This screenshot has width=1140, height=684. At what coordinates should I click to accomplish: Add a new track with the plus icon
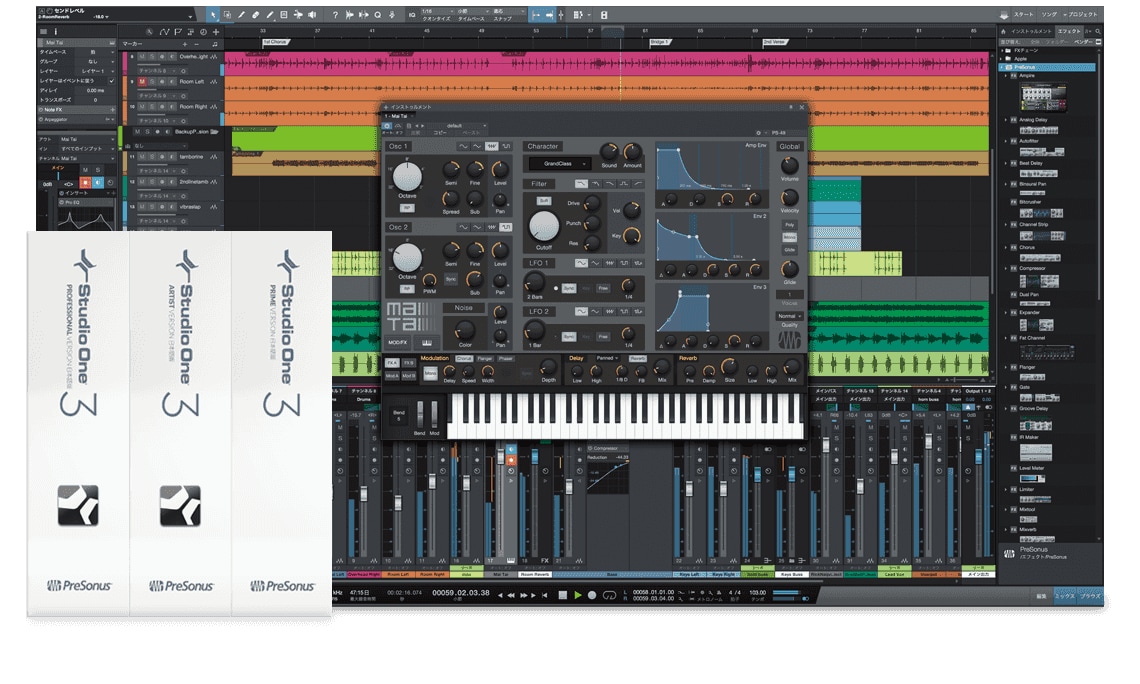point(216,32)
